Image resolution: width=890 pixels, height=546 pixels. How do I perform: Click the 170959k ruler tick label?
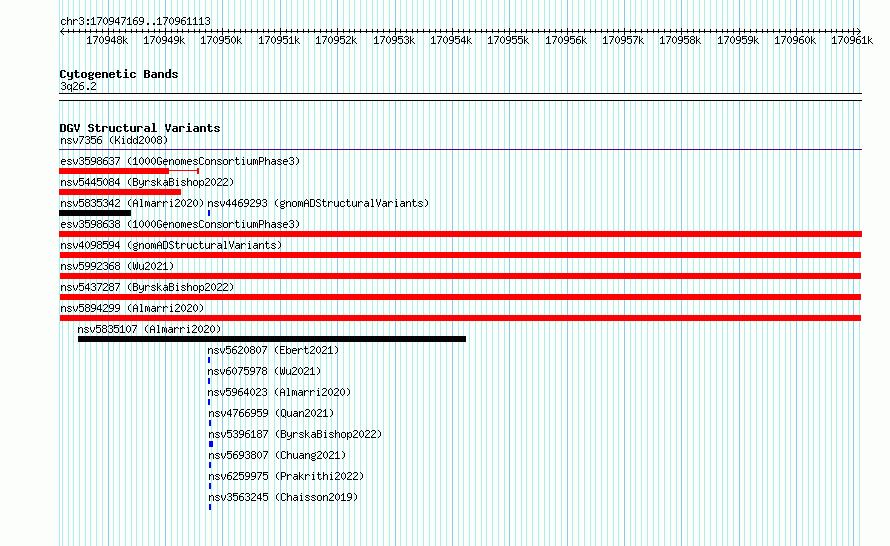pyautogui.click(x=738, y=40)
